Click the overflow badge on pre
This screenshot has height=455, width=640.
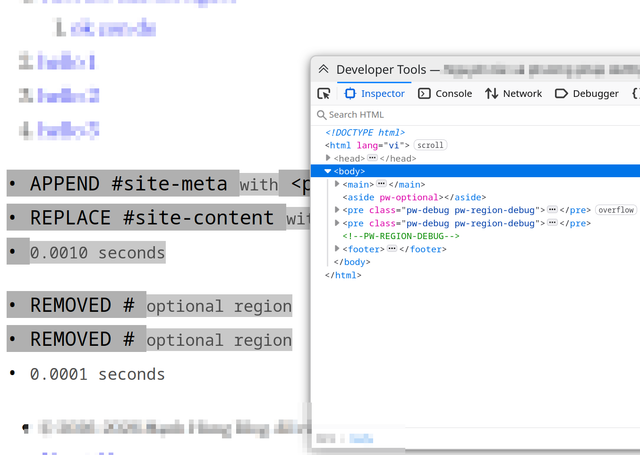616,210
